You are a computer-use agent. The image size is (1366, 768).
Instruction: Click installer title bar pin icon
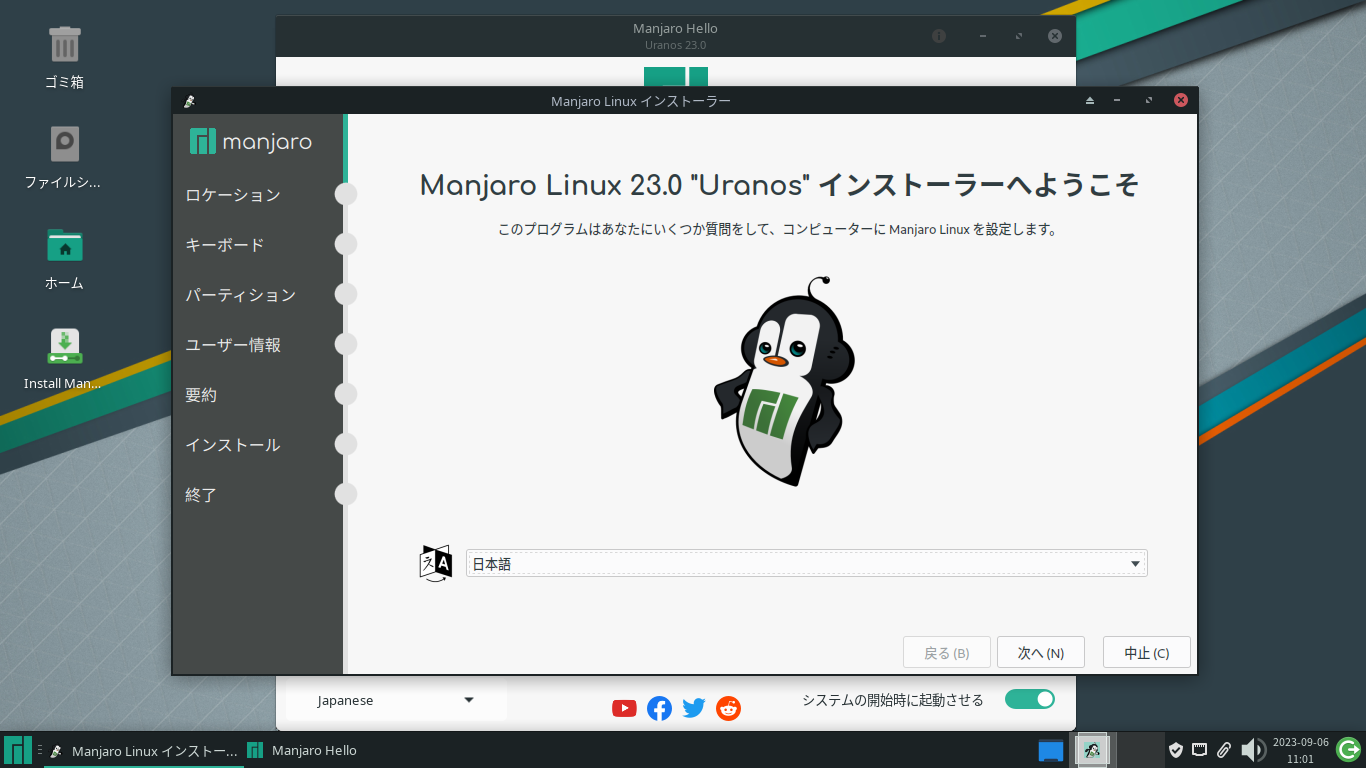pos(189,101)
